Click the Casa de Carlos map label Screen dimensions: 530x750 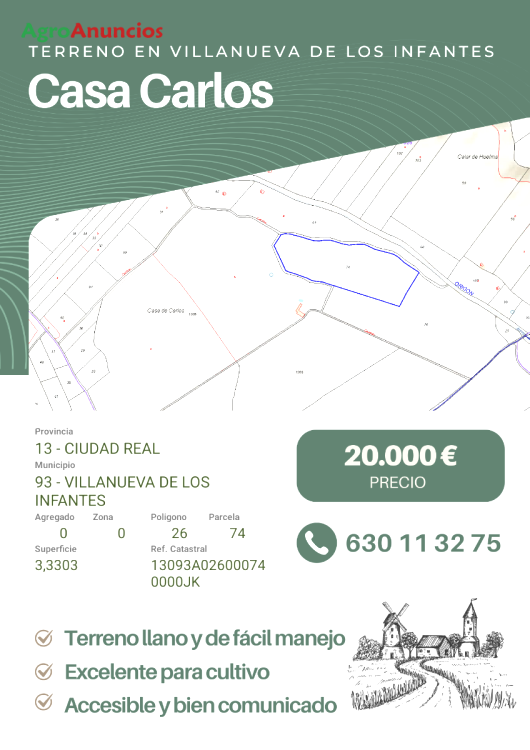click(x=166, y=310)
